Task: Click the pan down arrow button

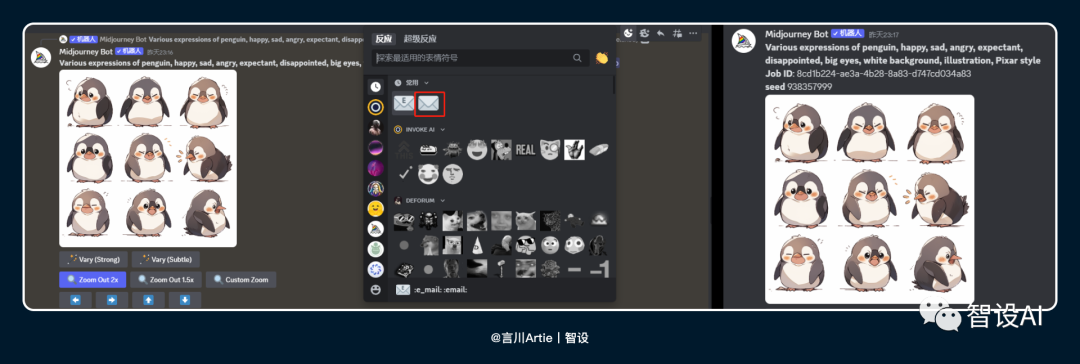Action: 185,300
